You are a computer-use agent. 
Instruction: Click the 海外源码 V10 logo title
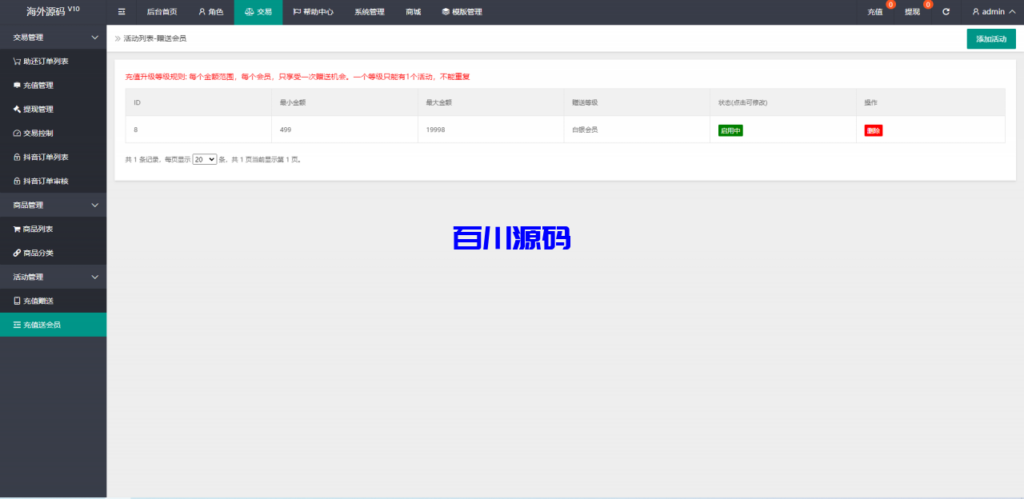53,12
